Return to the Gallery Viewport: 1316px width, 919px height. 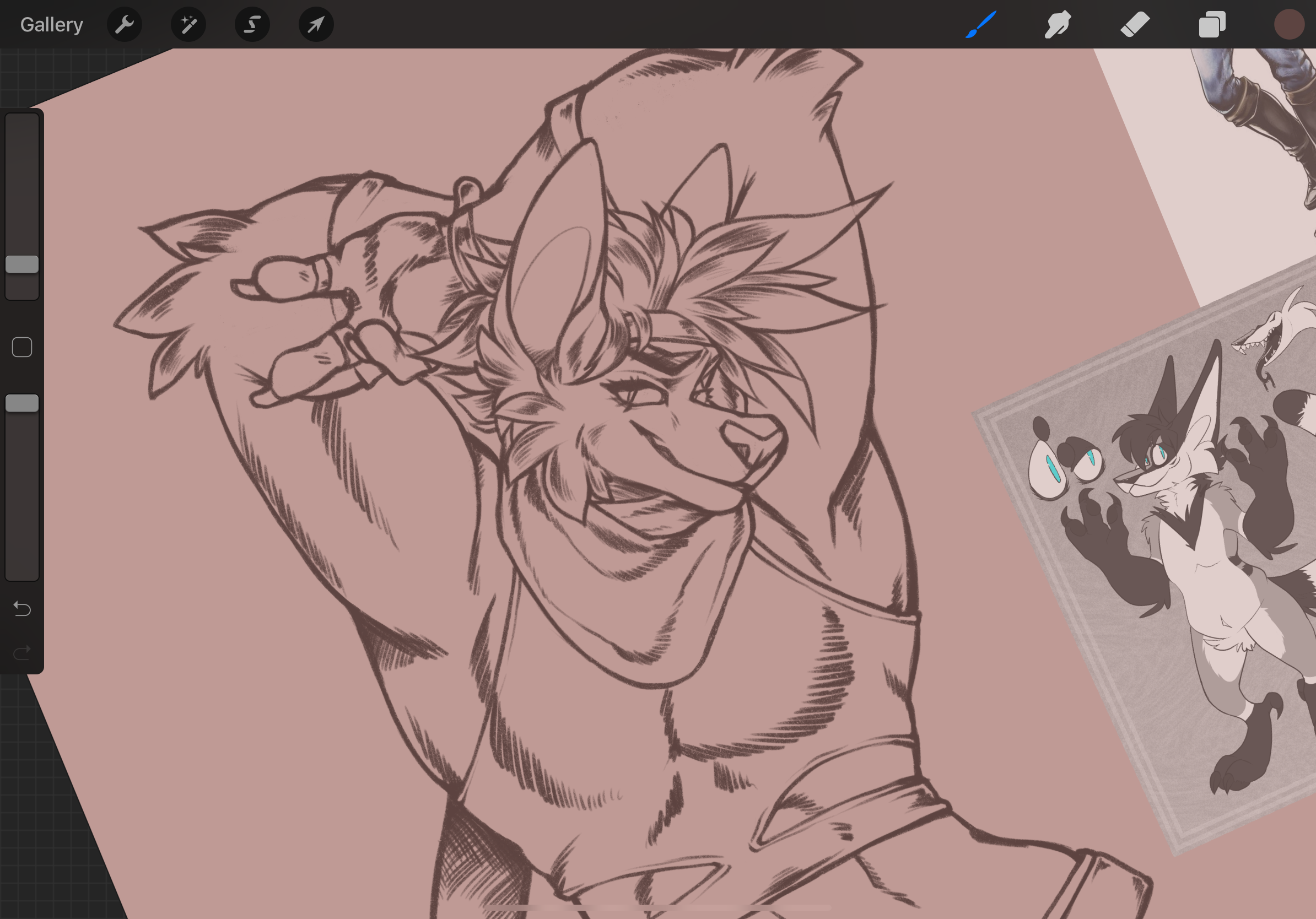coord(52,25)
